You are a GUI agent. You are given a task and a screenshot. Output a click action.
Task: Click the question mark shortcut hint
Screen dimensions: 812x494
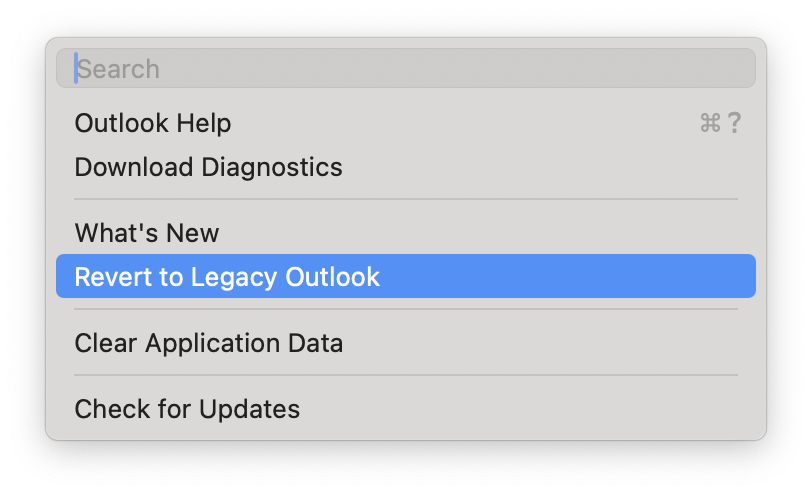point(734,123)
